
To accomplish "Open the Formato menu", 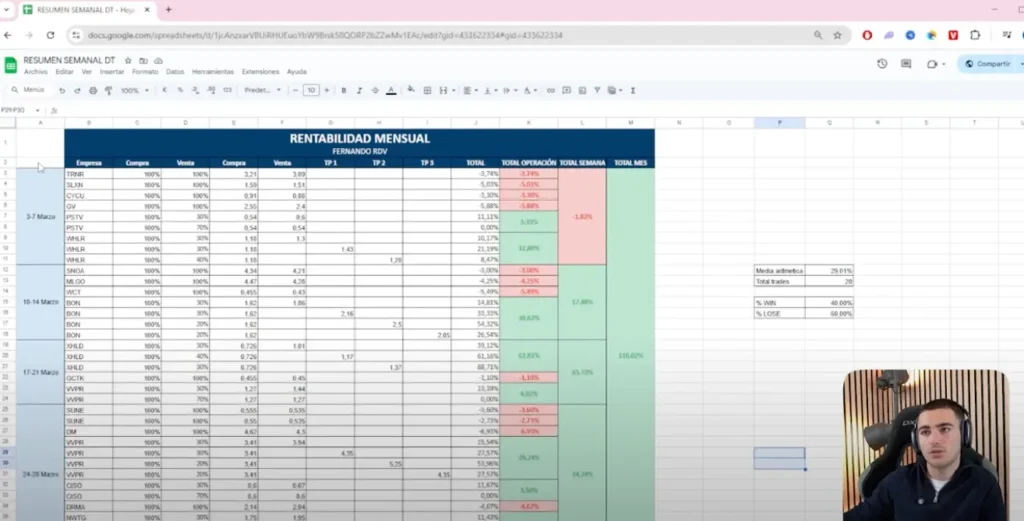I will coord(145,72).
